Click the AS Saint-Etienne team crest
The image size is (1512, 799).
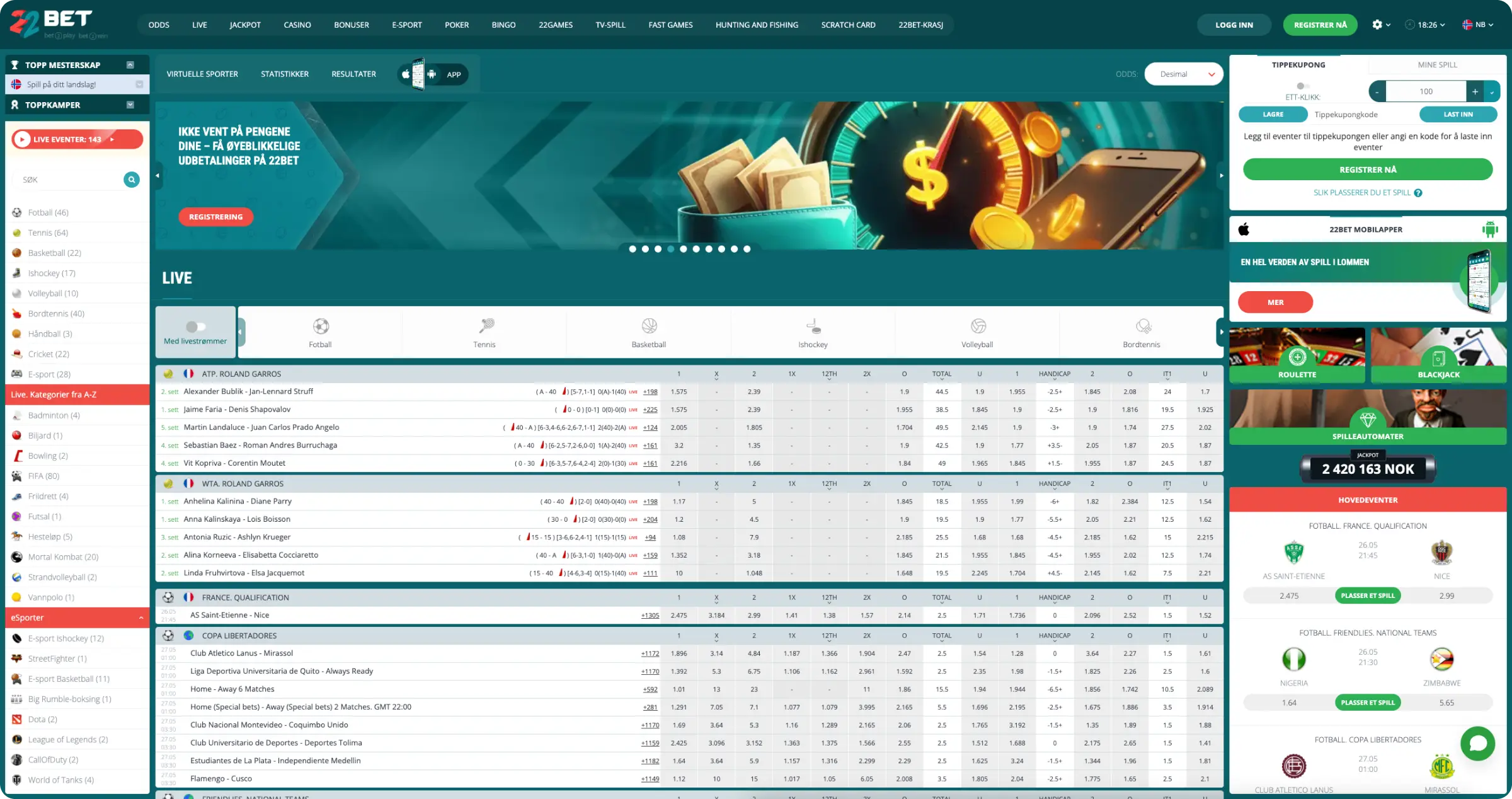[1294, 552]
